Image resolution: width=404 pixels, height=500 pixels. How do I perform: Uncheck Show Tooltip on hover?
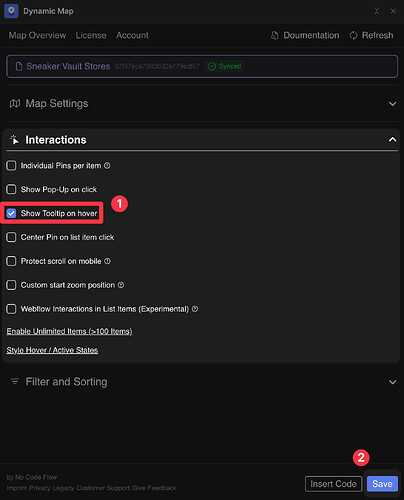point(11,213)
